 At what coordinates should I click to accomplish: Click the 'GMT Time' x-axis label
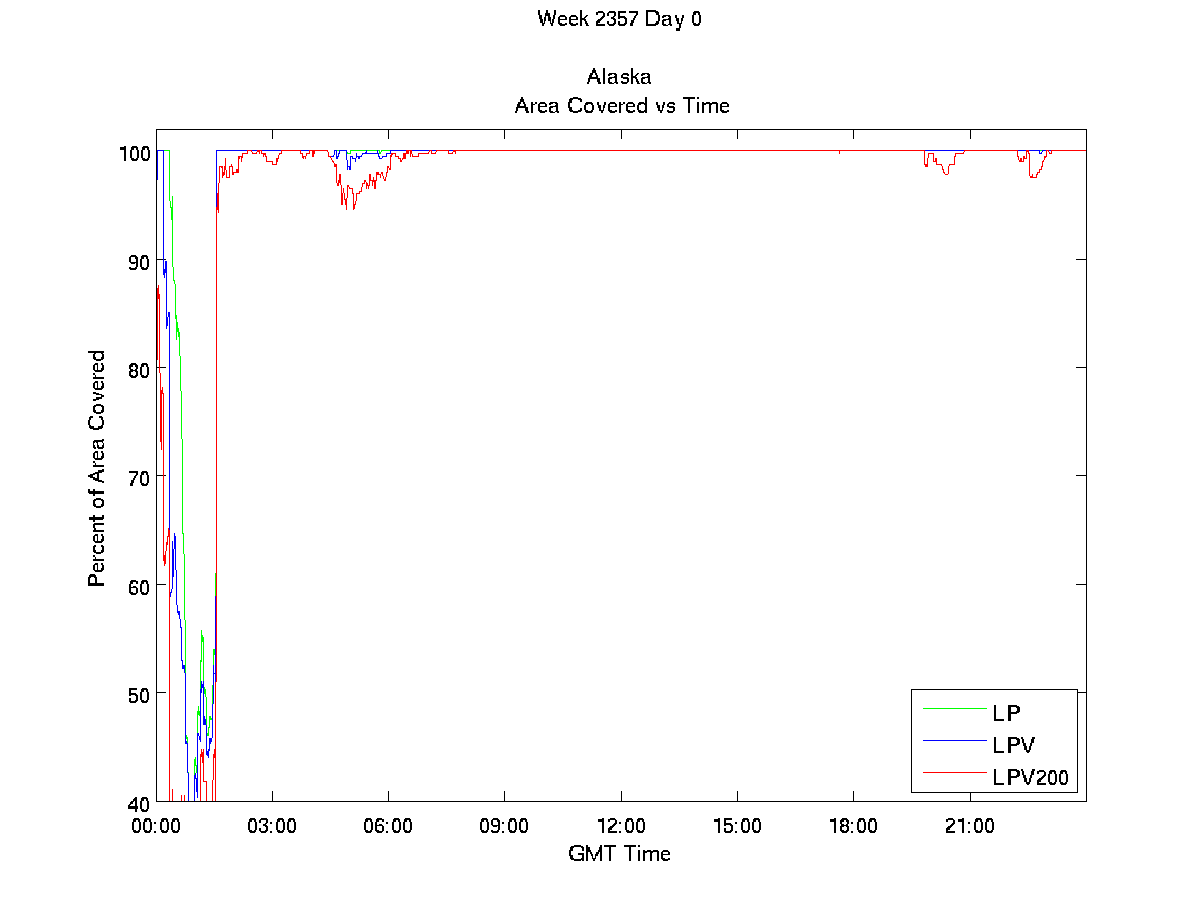619,853
